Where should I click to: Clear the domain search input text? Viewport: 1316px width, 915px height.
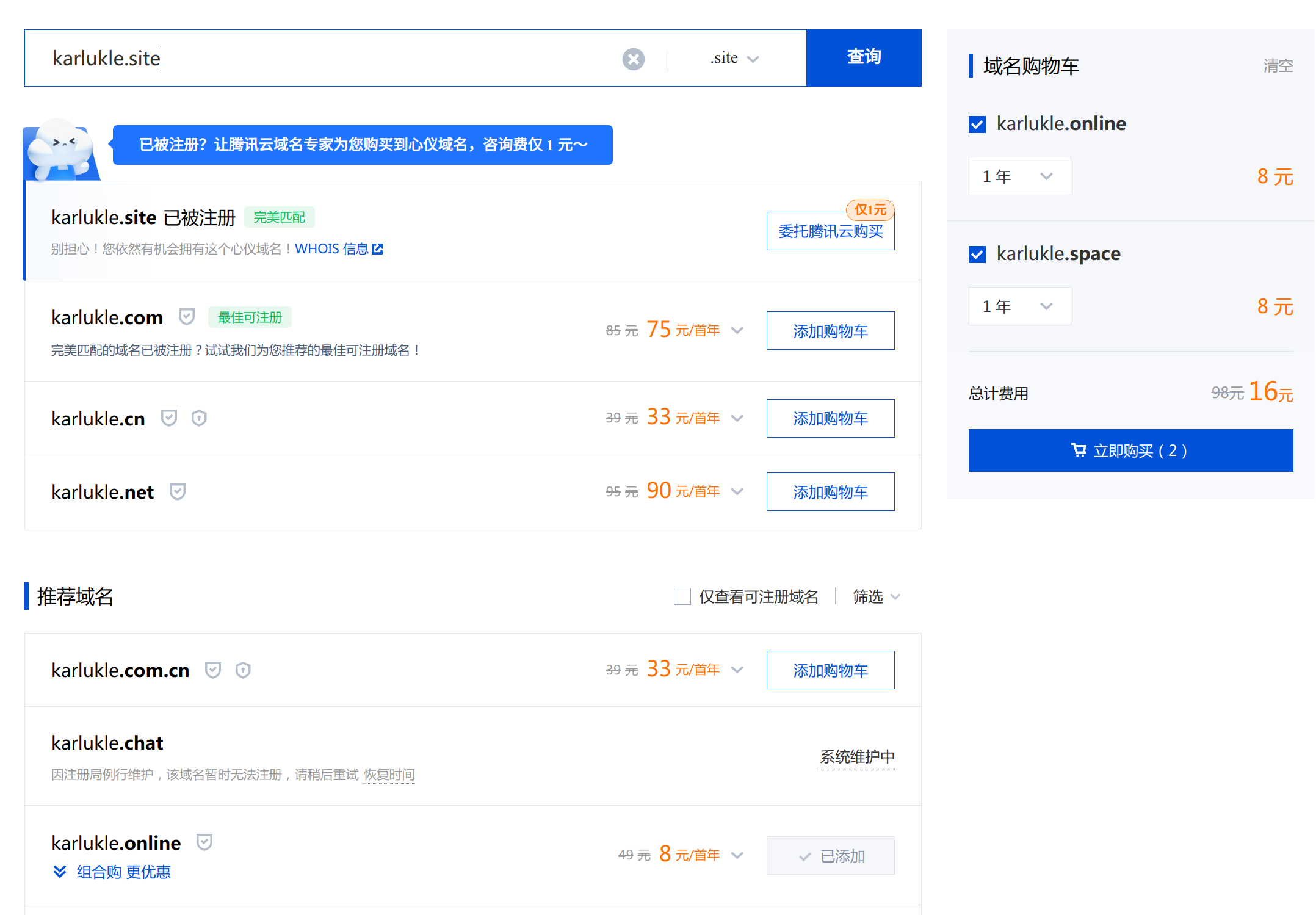pyautogui.click(x=633, y=59)
